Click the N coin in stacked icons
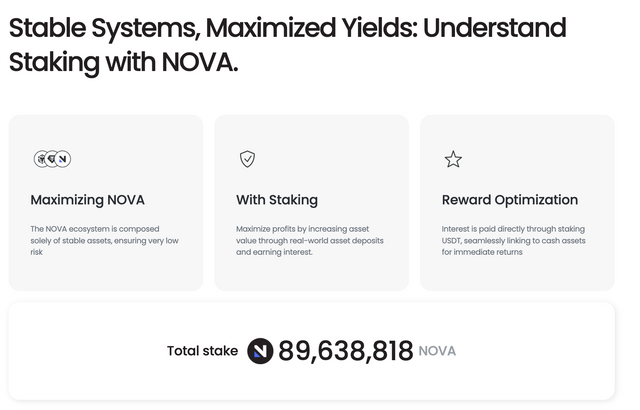The image size is (640, 410). 63,159
